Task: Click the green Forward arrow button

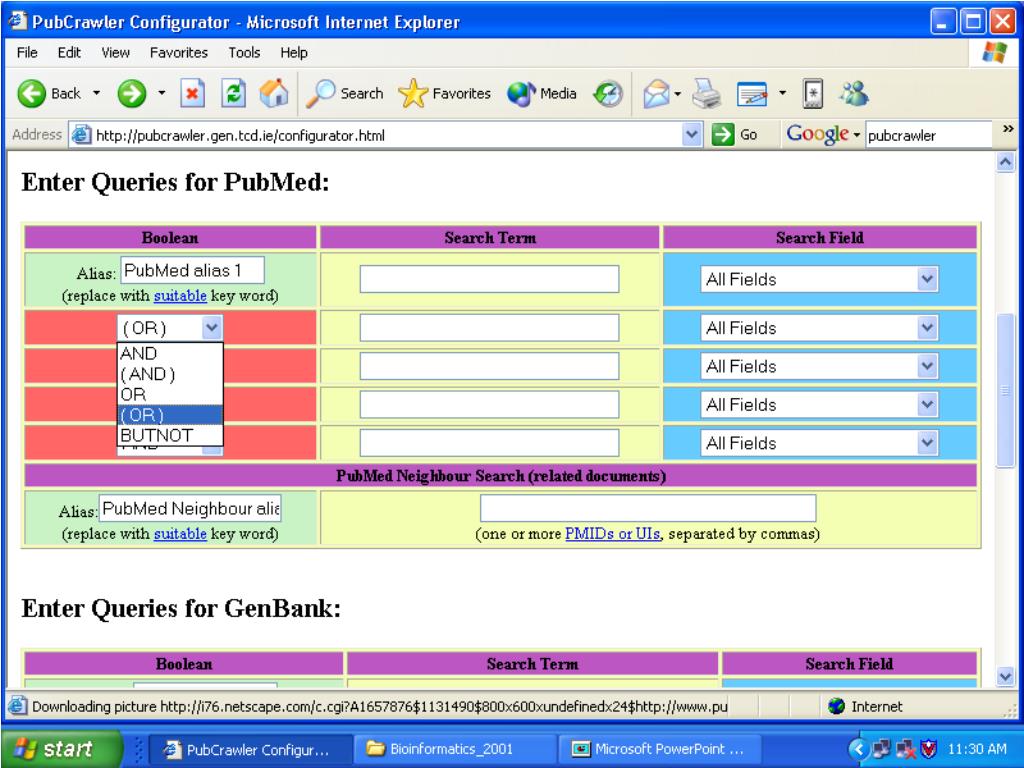Action: (132, 94)
